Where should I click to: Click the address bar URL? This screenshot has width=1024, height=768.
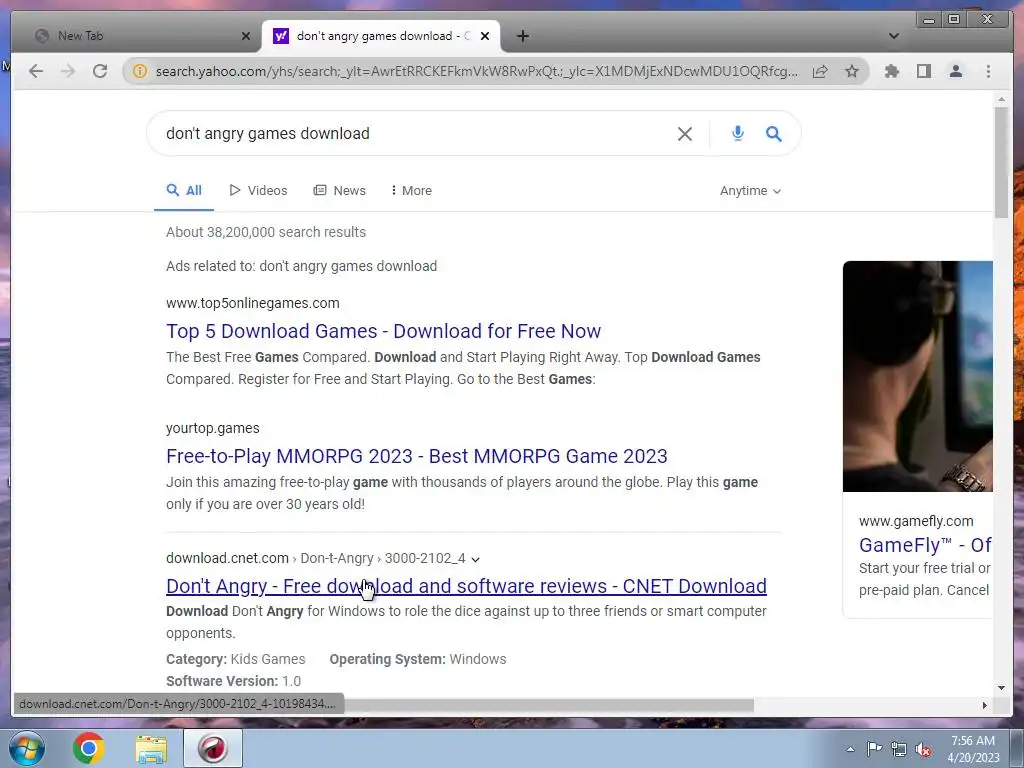tap(477, 71)
